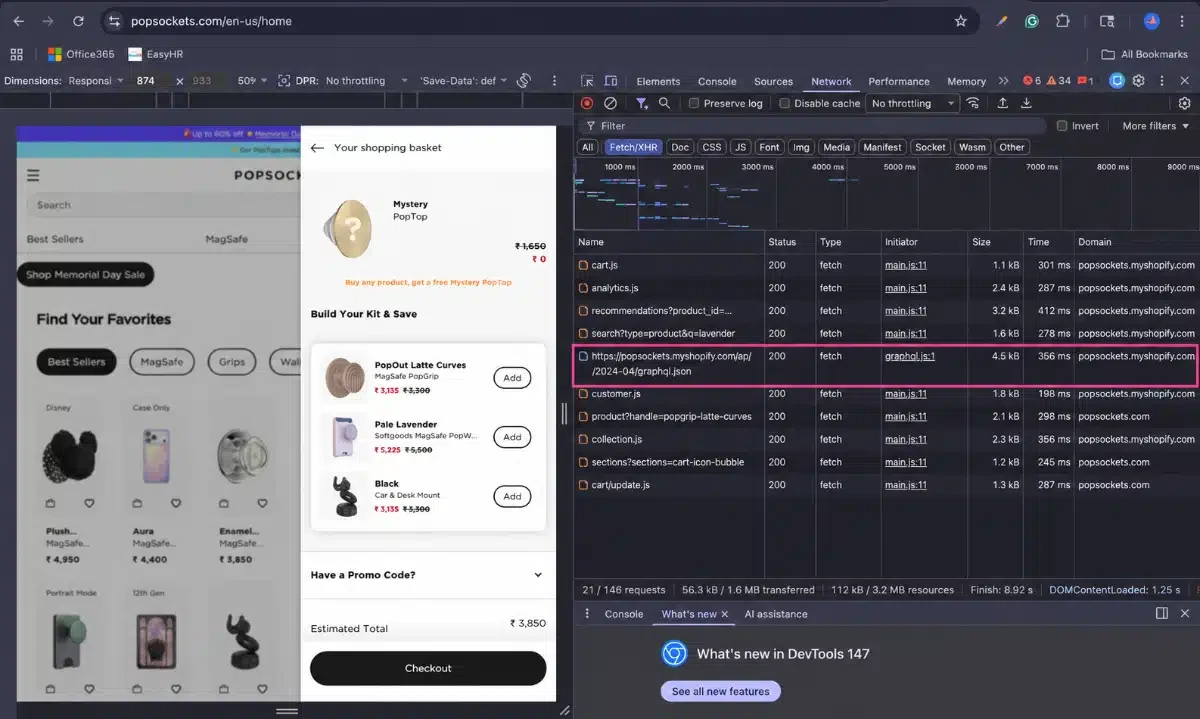Open network search with the magnifier icon

pyautogui.click(x=665, y=103)
